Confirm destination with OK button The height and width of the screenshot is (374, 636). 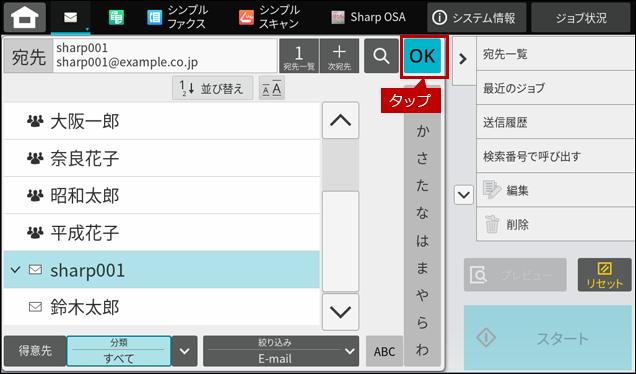point(422,56)
